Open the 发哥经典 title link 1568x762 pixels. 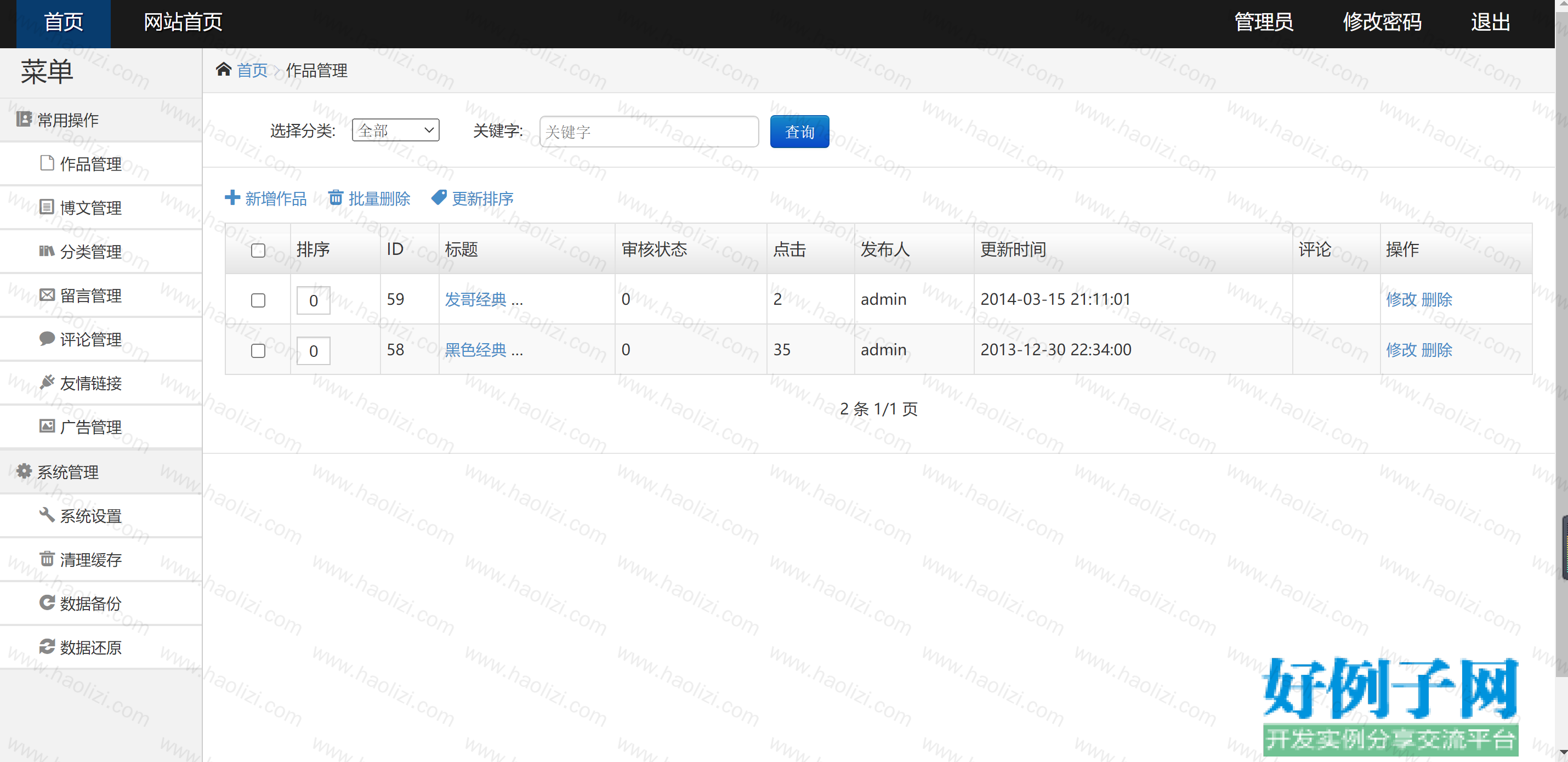[475, 299]
